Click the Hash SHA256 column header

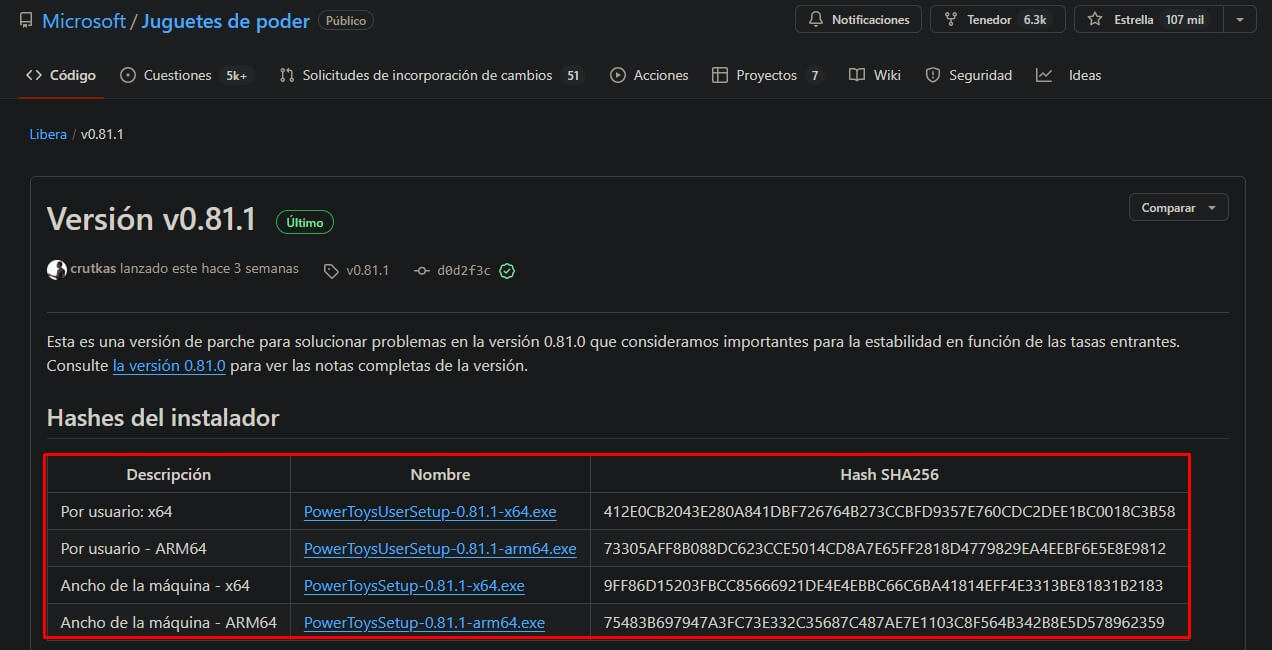pos(889,474)
